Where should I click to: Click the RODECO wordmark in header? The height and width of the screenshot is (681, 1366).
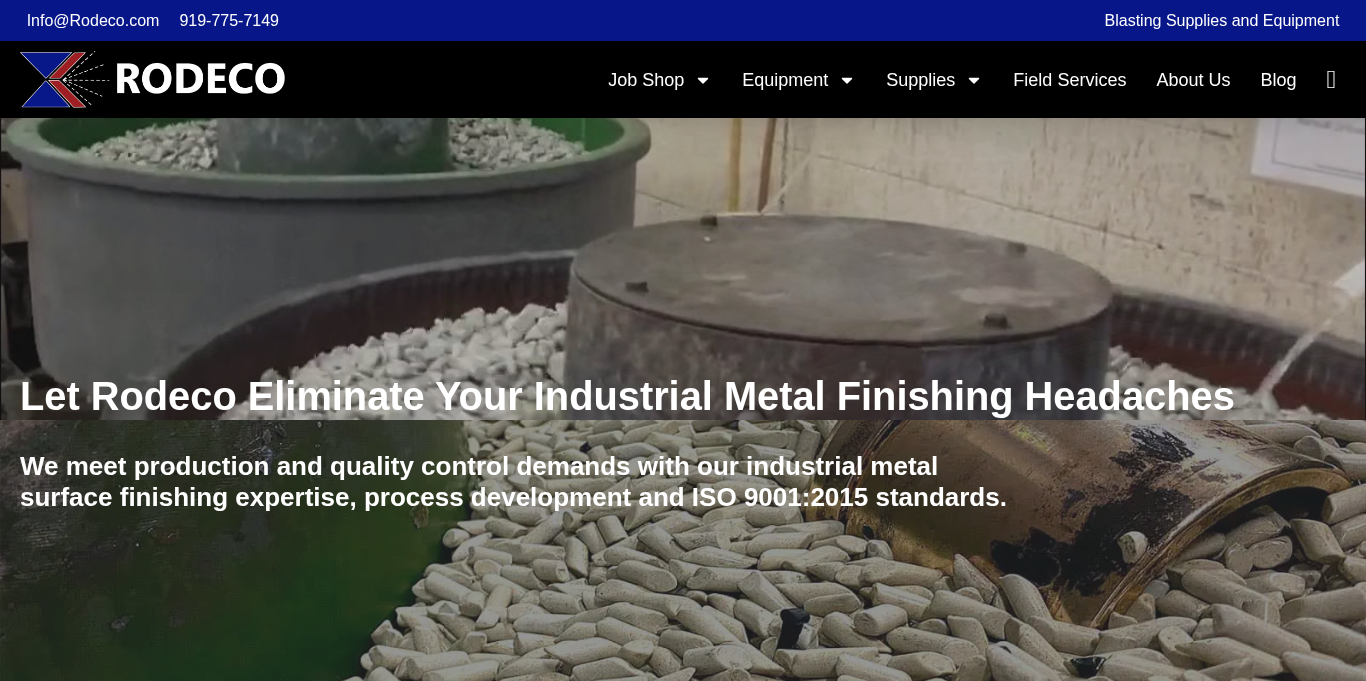coord(200,80)
